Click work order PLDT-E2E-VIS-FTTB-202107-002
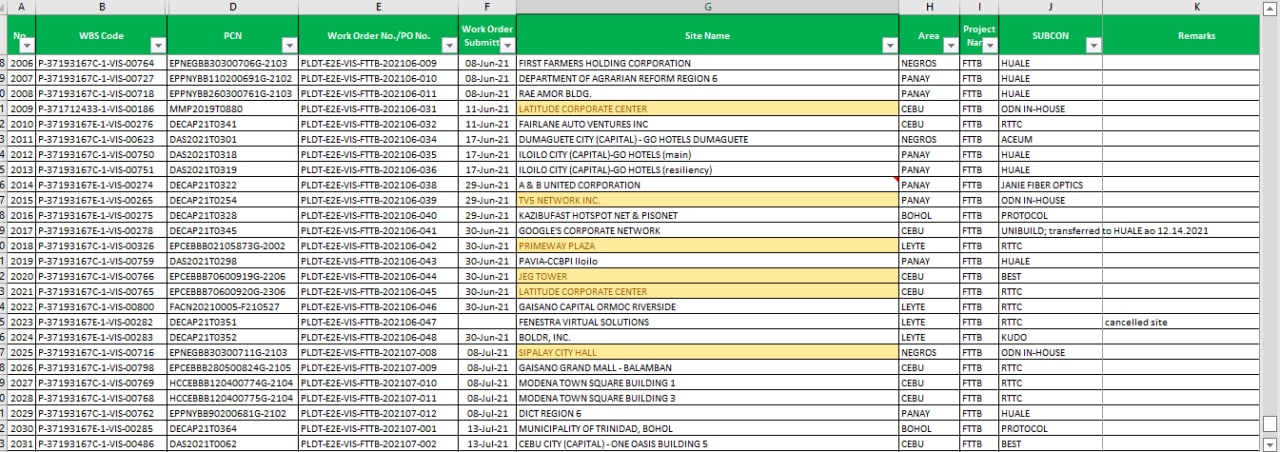 coord(378,443)
